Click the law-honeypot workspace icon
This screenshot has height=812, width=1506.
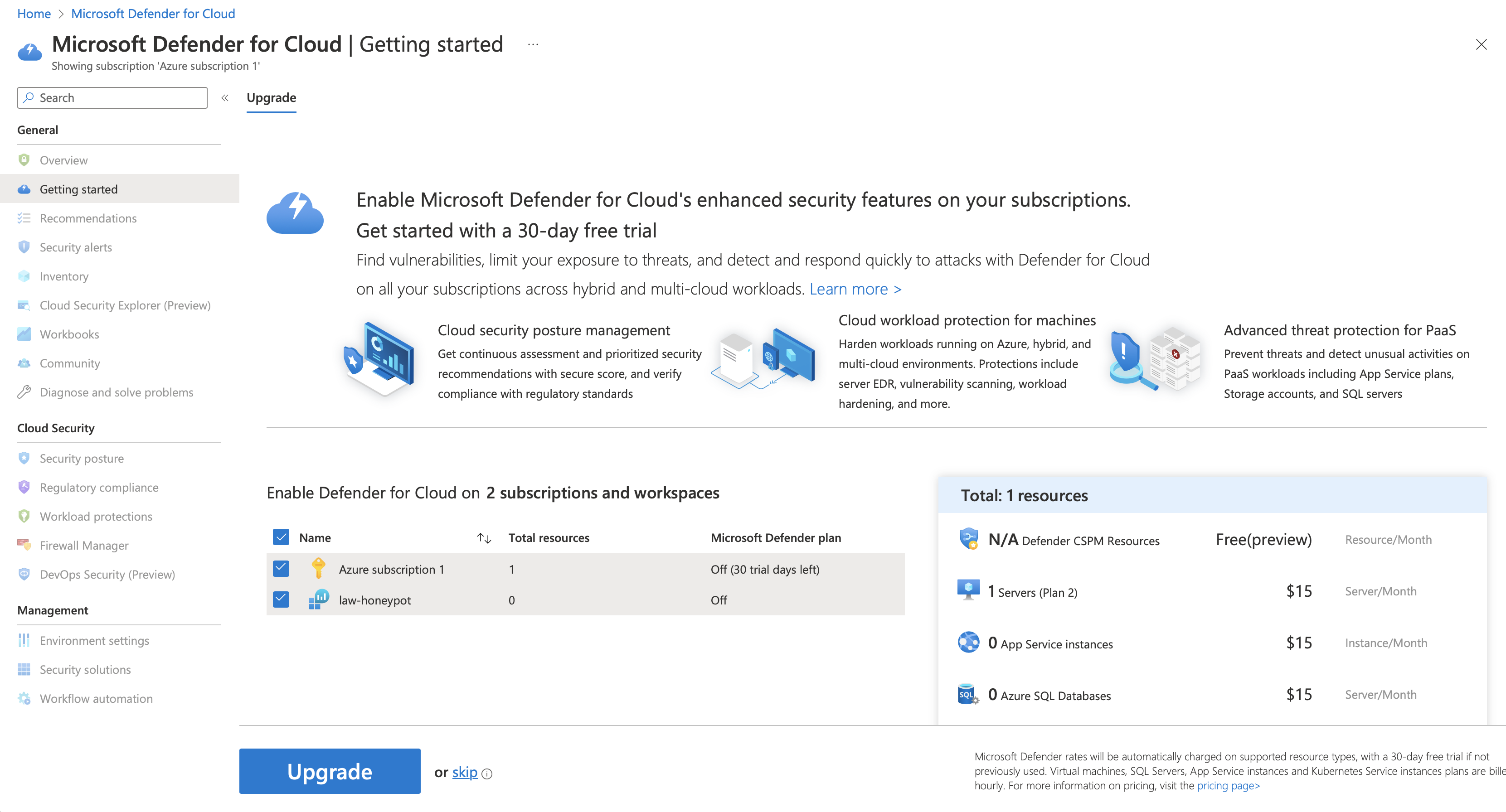click(319, 600)
